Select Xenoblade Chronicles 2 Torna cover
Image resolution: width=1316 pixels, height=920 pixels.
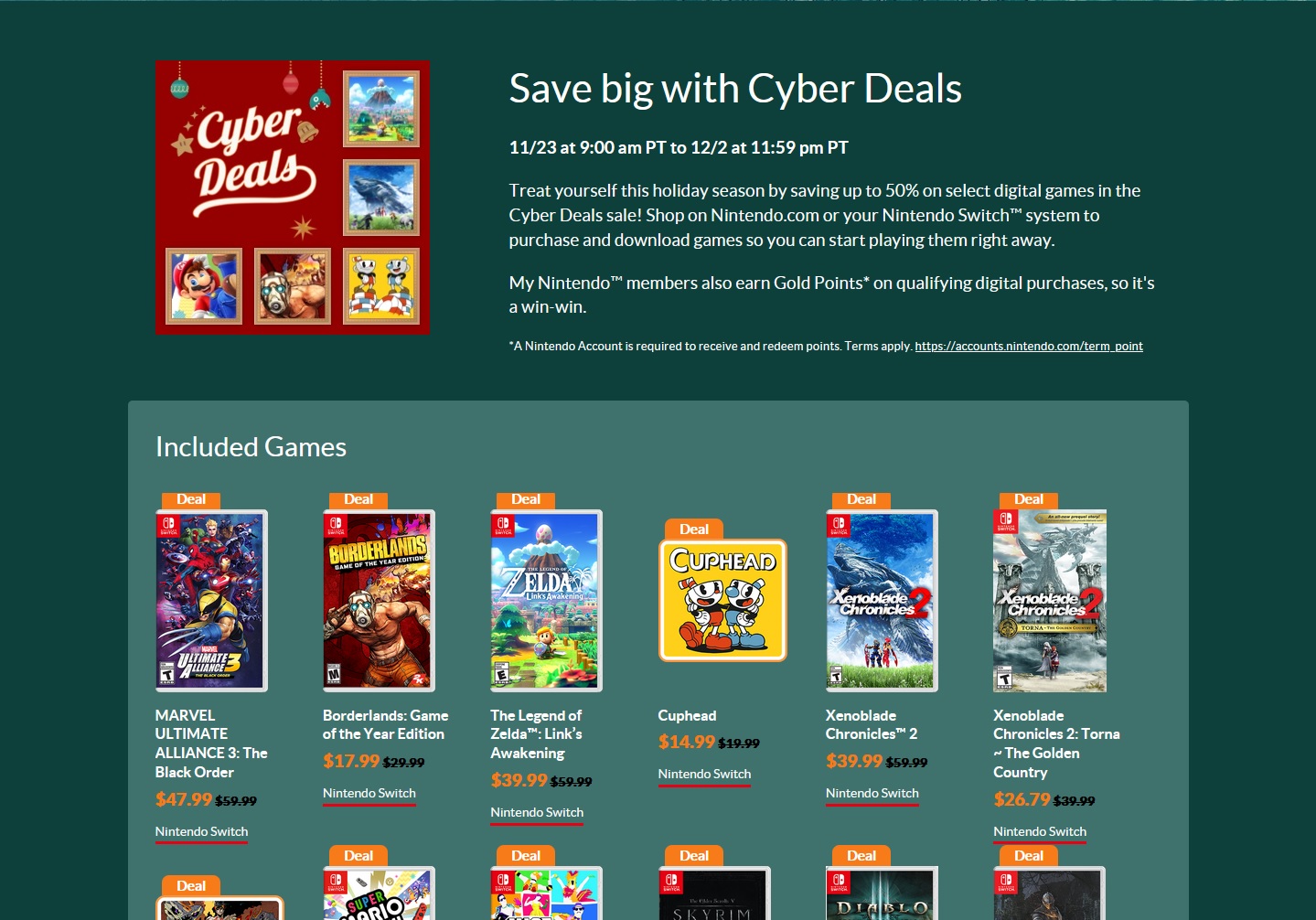point(1050,601)
